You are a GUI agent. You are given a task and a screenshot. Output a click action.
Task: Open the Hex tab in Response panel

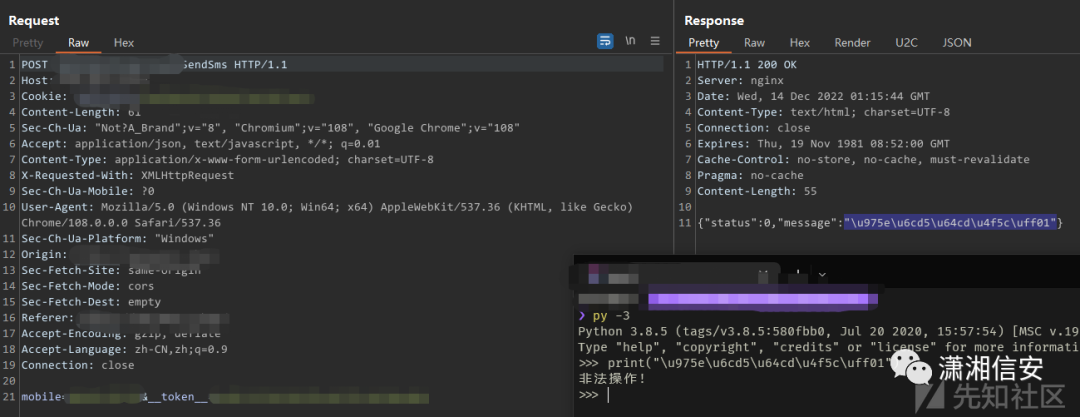tap(799, 43)
